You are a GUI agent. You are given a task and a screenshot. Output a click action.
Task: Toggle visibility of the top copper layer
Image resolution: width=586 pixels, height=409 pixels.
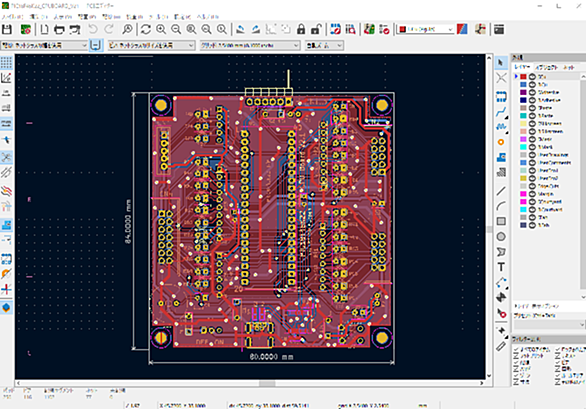pos(532,77)
